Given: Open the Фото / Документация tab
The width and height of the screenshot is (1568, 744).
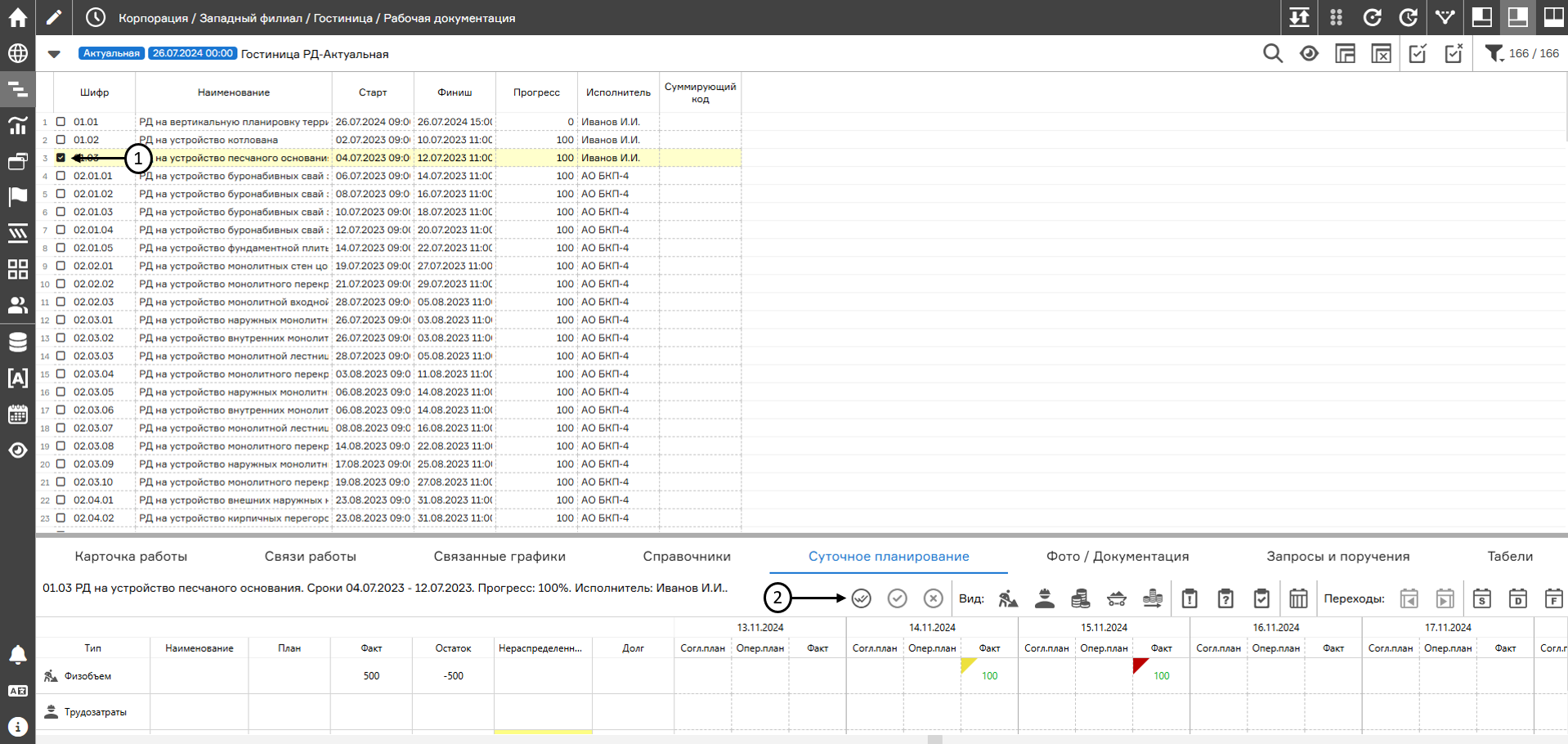Looking at the screenshot, I should tap(1118, 556).
